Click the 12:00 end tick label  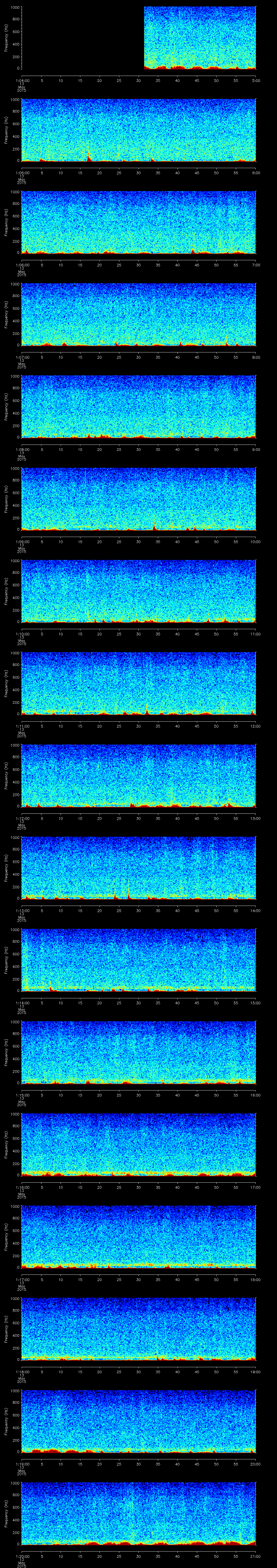255,726
